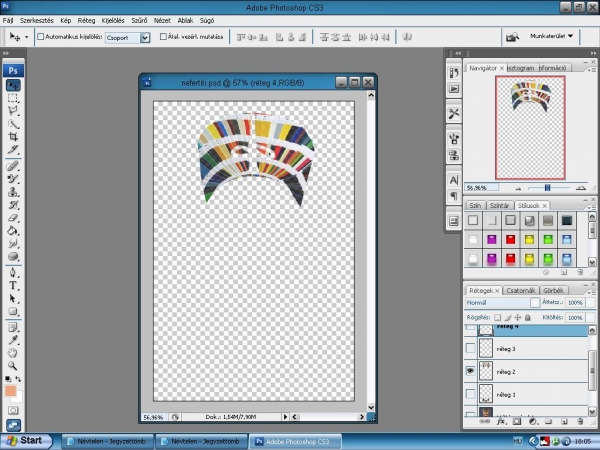600x450 pixels.
Task: Select the Lasso tool
Action: (13, 111)
